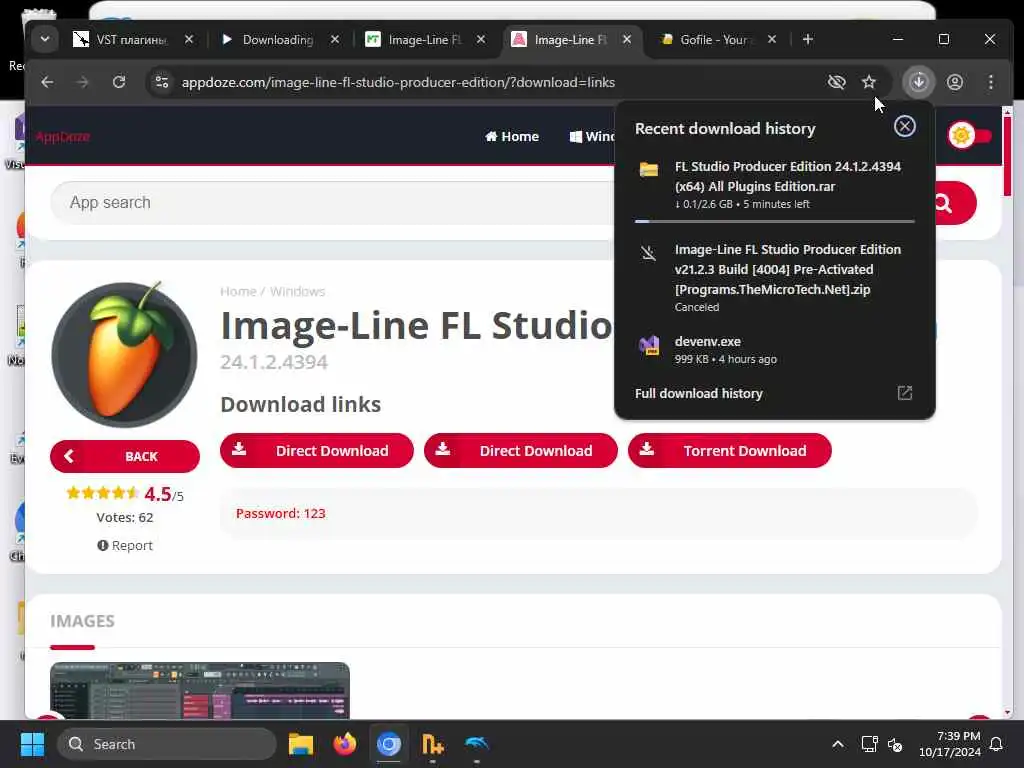Screen dimensions: 1024x768
Task: Open the Notepad++ style taskbar app
Action: pos(432,744)
